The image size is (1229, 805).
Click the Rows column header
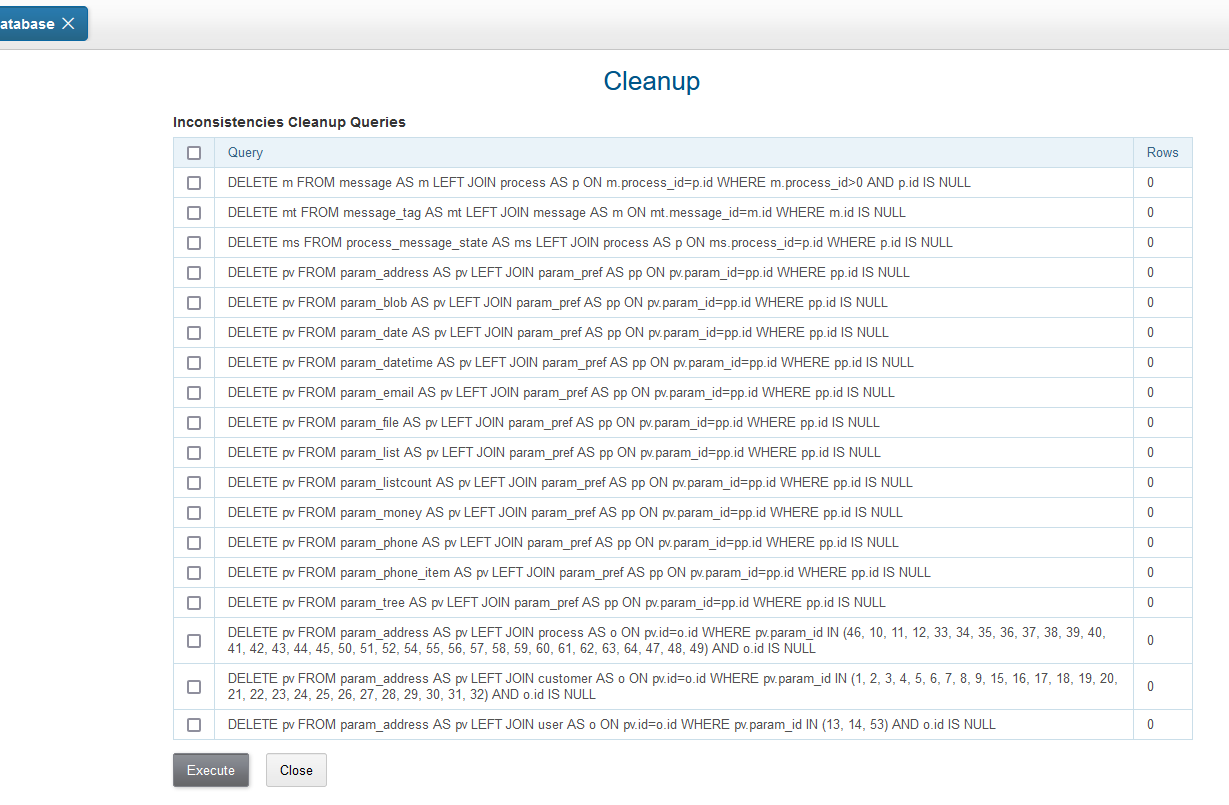tap(1162, 153)
